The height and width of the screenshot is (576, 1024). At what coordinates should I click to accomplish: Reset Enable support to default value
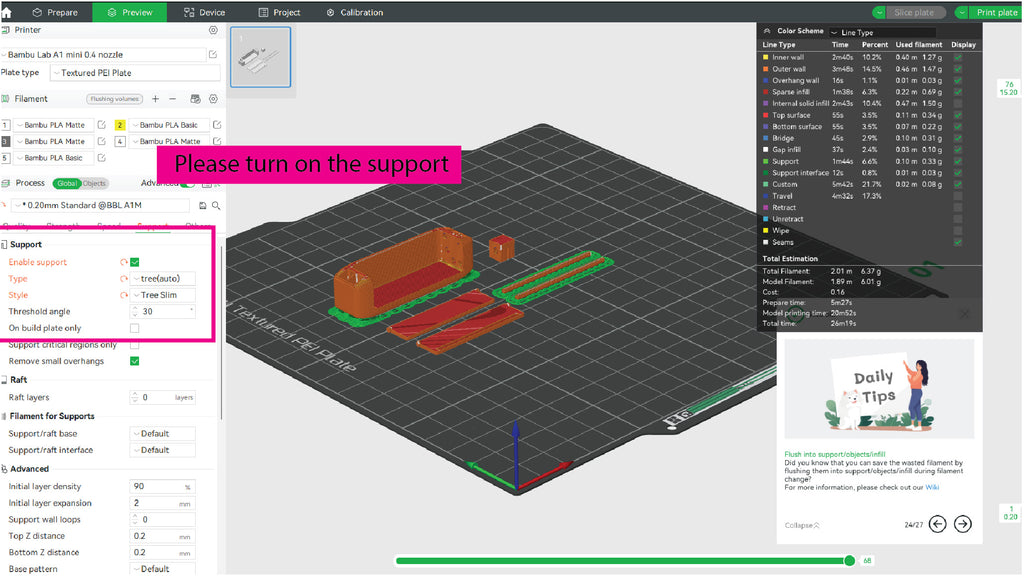pos(123,262)
